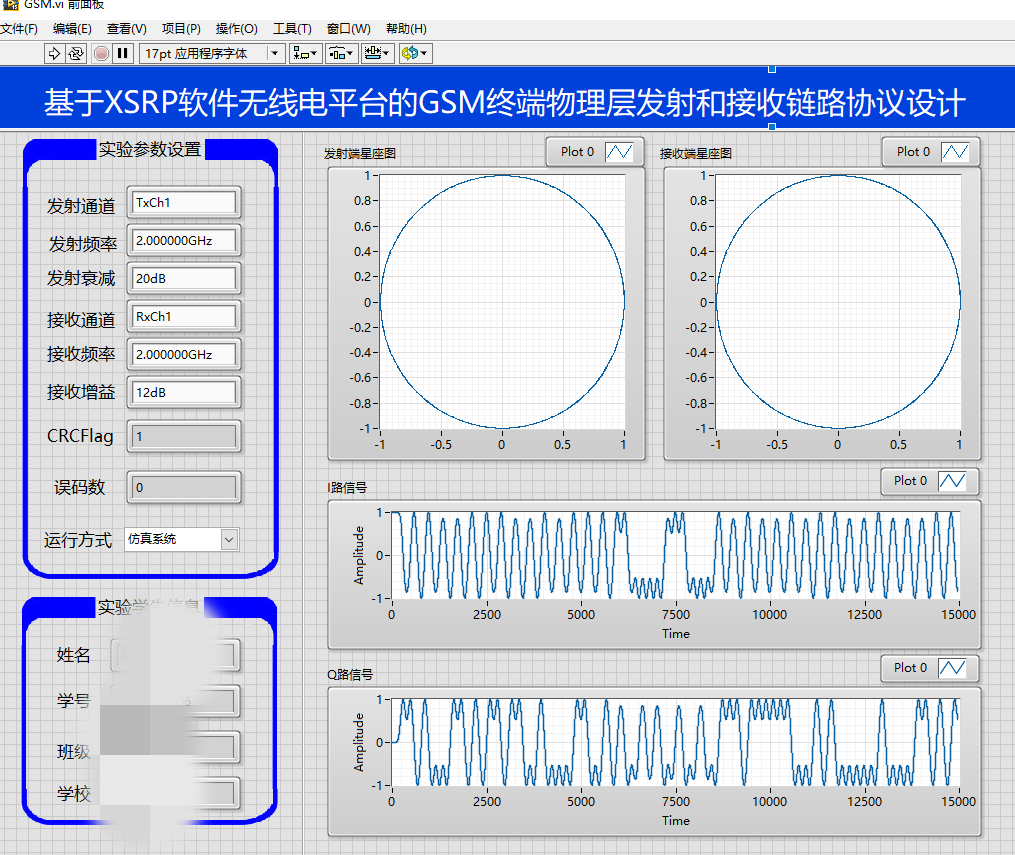Click the 接收增益 12dB field
This screenshot has width=1015, height=855.
tap(184, 392)
